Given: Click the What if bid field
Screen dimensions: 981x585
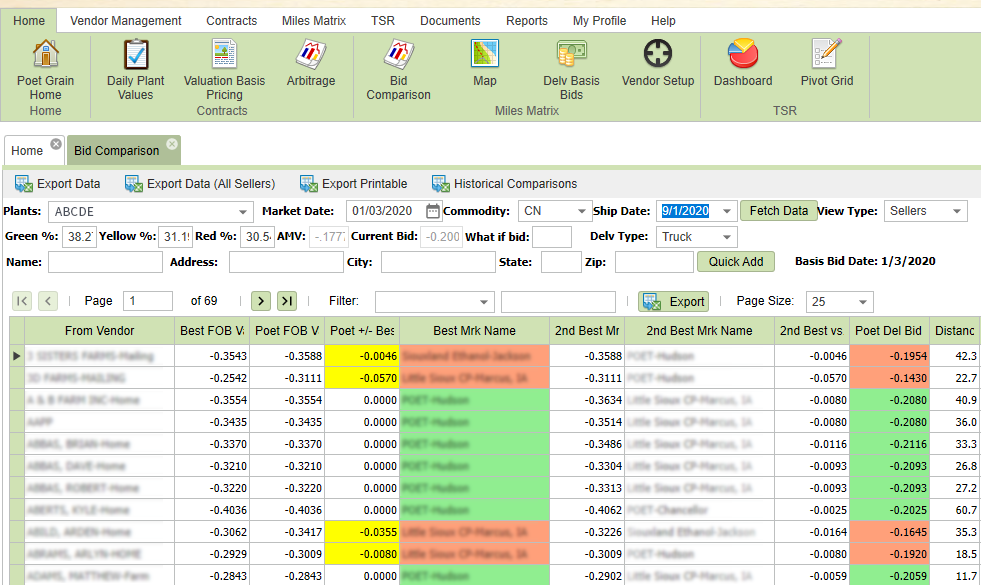Looking at the screenshot, I should tap(552, 237).
